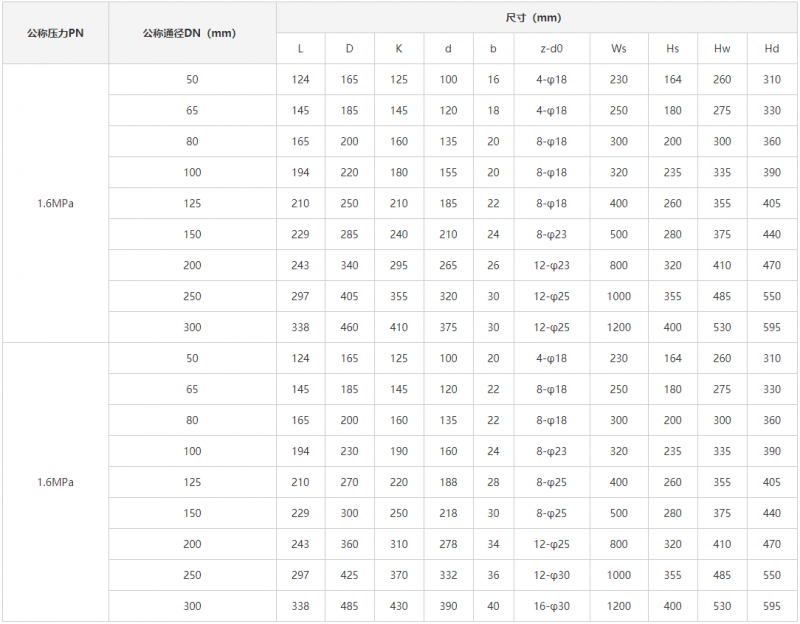
Task: Pick the D-column cell with 340
Action: pos(349,265)
